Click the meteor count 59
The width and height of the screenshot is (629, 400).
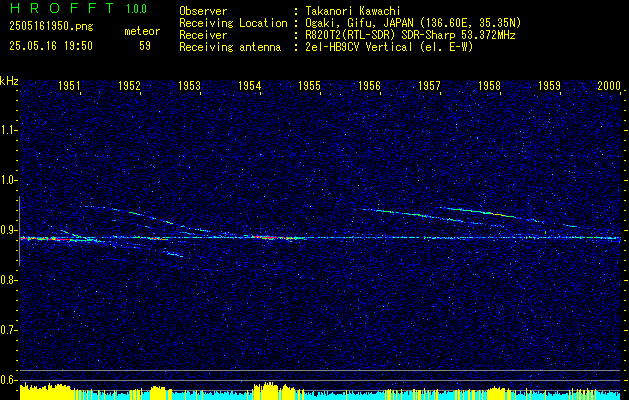[x=145, y=46]
